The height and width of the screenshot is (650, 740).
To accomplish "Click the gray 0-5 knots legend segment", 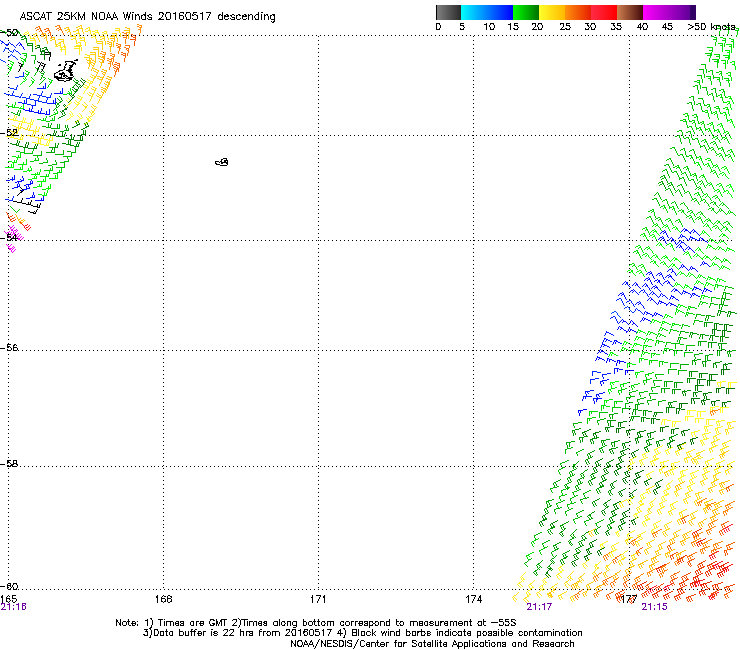I will point(448,12).
